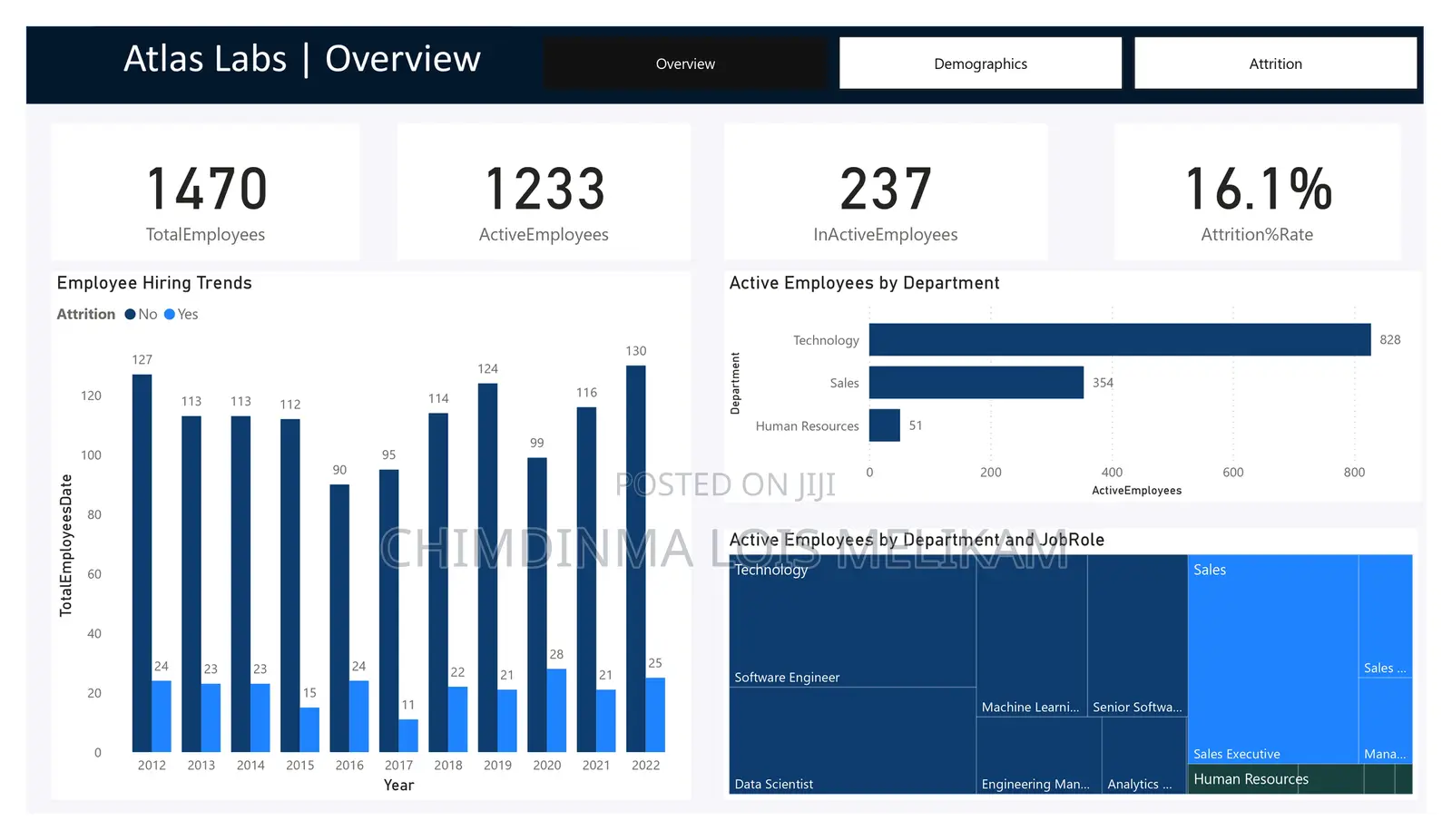The width and height of the screenshot is (1452, 840).
Task: Select the Human Resources bar valued 51
Action: (x=885, y=425)
